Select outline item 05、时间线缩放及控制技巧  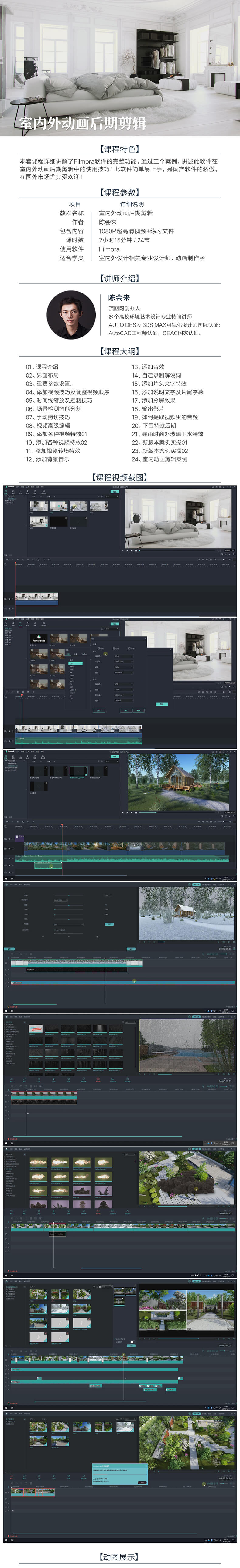(59, 401)
